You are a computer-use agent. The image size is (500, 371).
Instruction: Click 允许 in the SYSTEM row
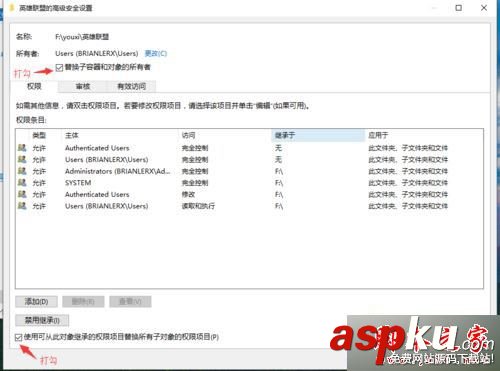pos(39,183)
